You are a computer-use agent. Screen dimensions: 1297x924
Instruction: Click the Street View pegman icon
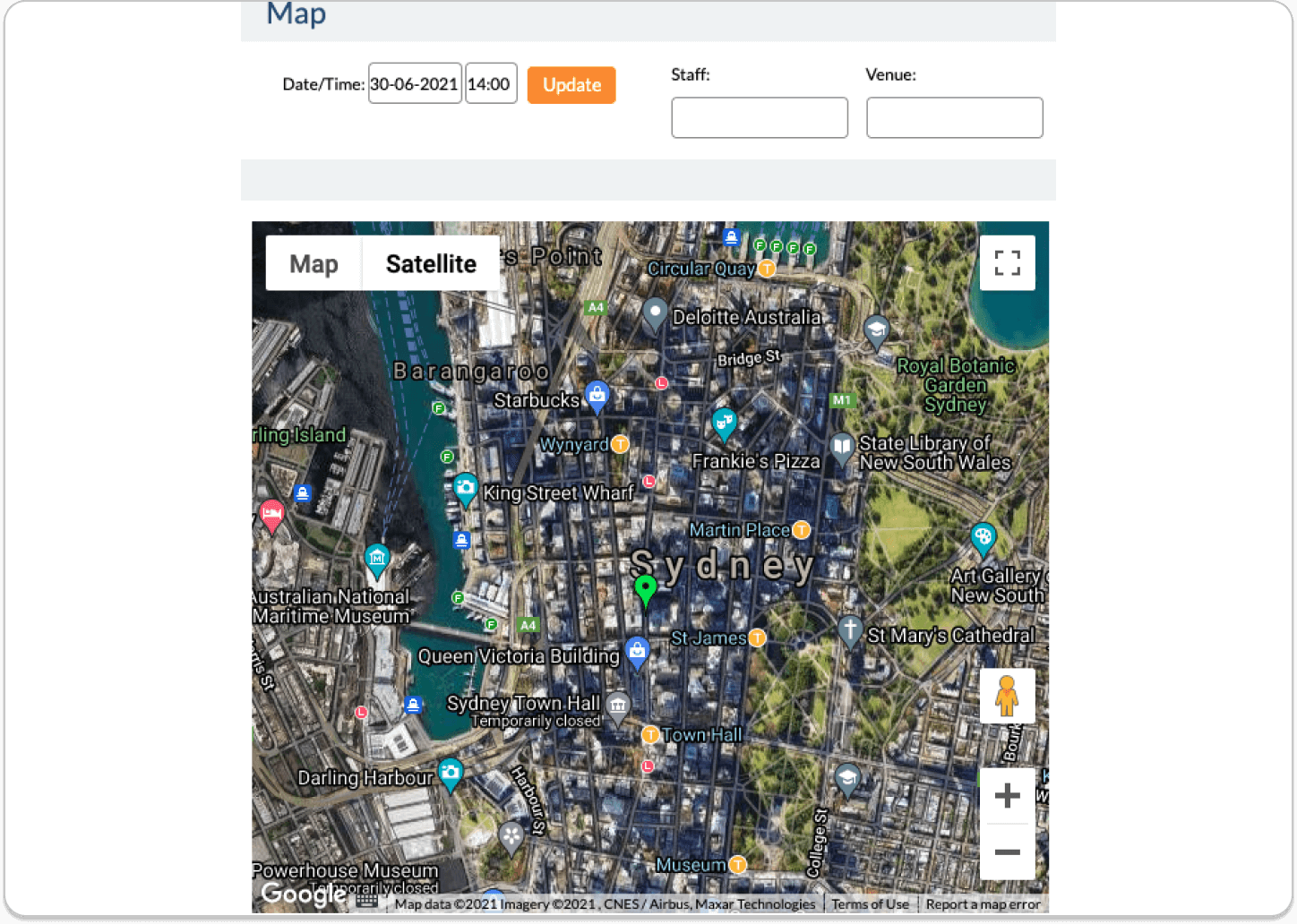coord(1007,696)
